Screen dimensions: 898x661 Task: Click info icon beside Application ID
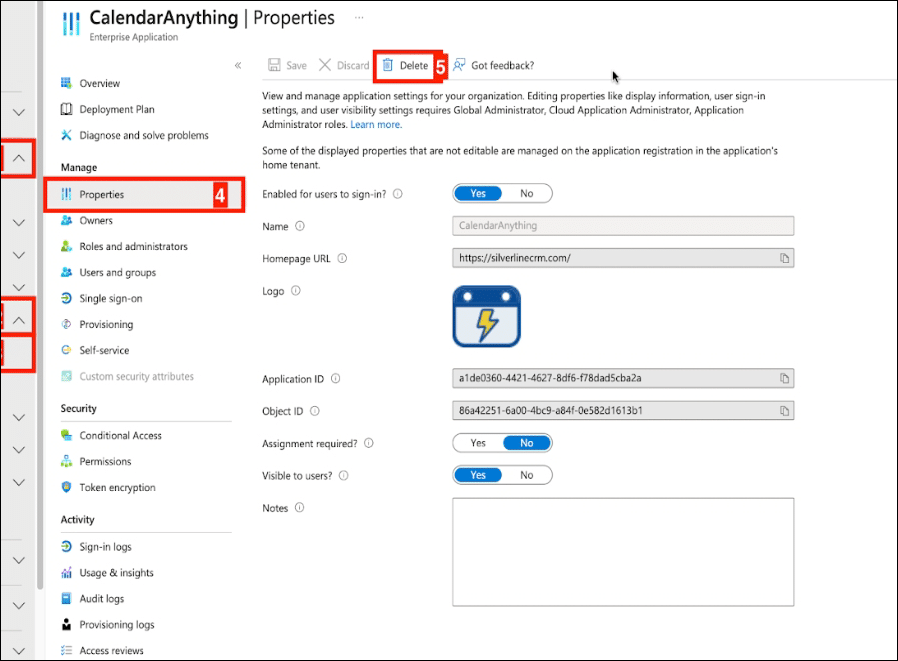pos(336,379)
